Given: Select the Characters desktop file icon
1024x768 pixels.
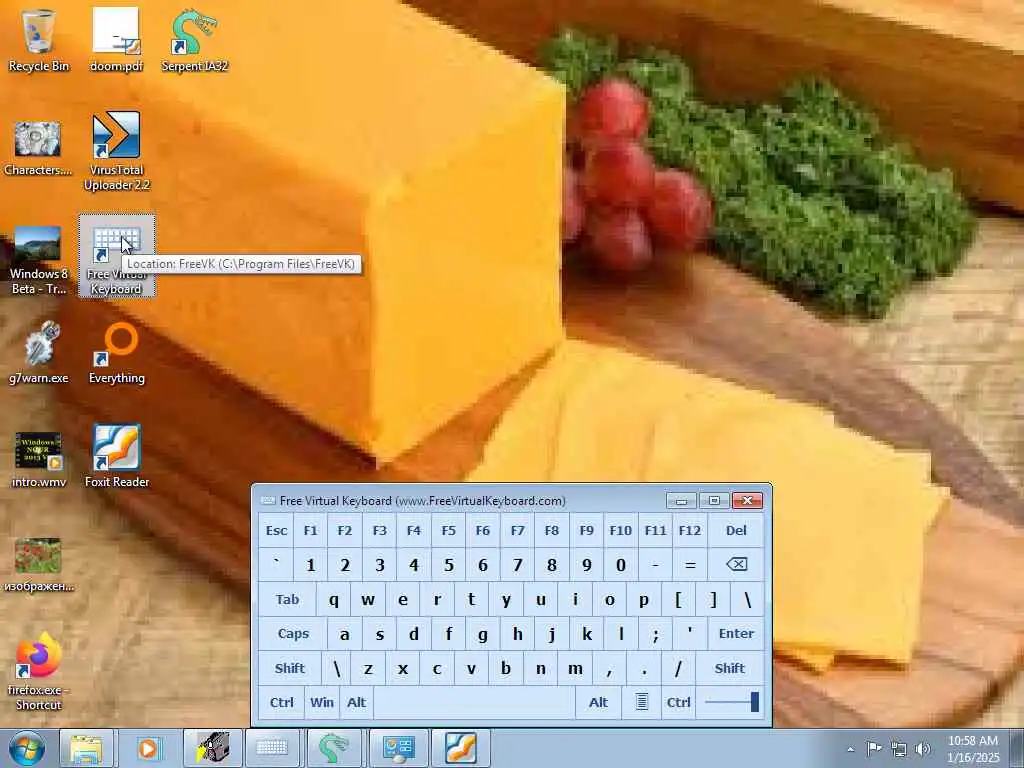Looking at the screenshot, I should click(x=38, y=149).
